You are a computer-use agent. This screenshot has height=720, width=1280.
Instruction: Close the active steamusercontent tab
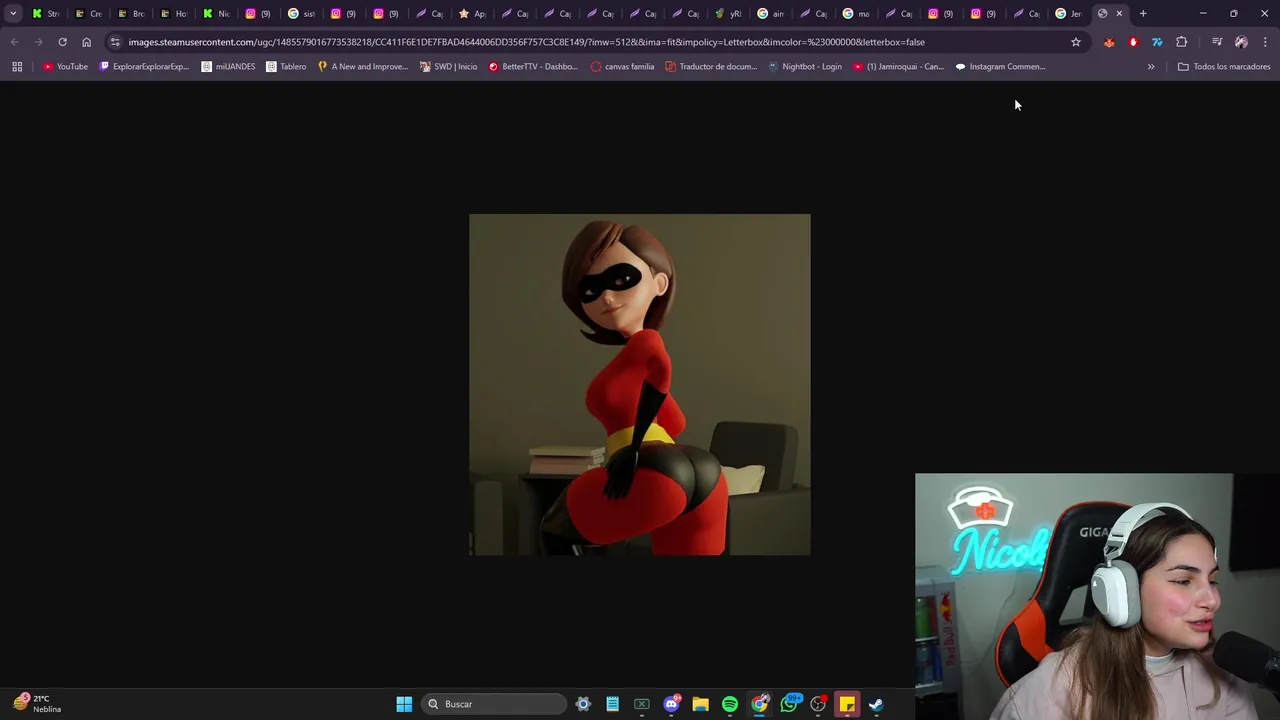(1119, 13)
